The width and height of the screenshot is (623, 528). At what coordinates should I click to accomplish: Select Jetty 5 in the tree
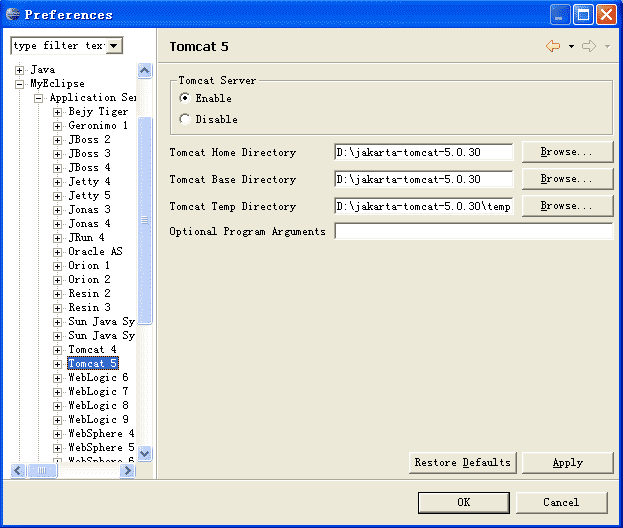click(89, 195)
